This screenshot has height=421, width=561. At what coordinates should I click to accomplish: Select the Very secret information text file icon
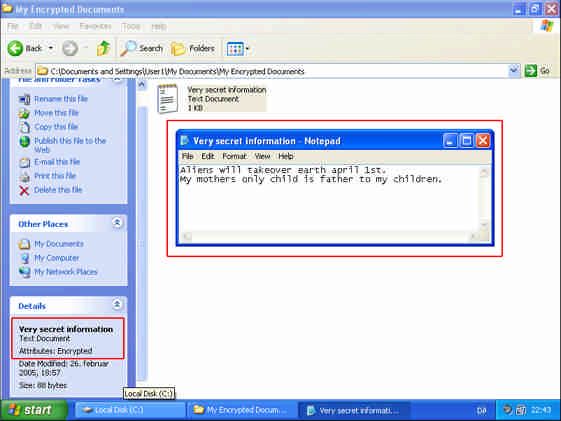tap(167, 99)
